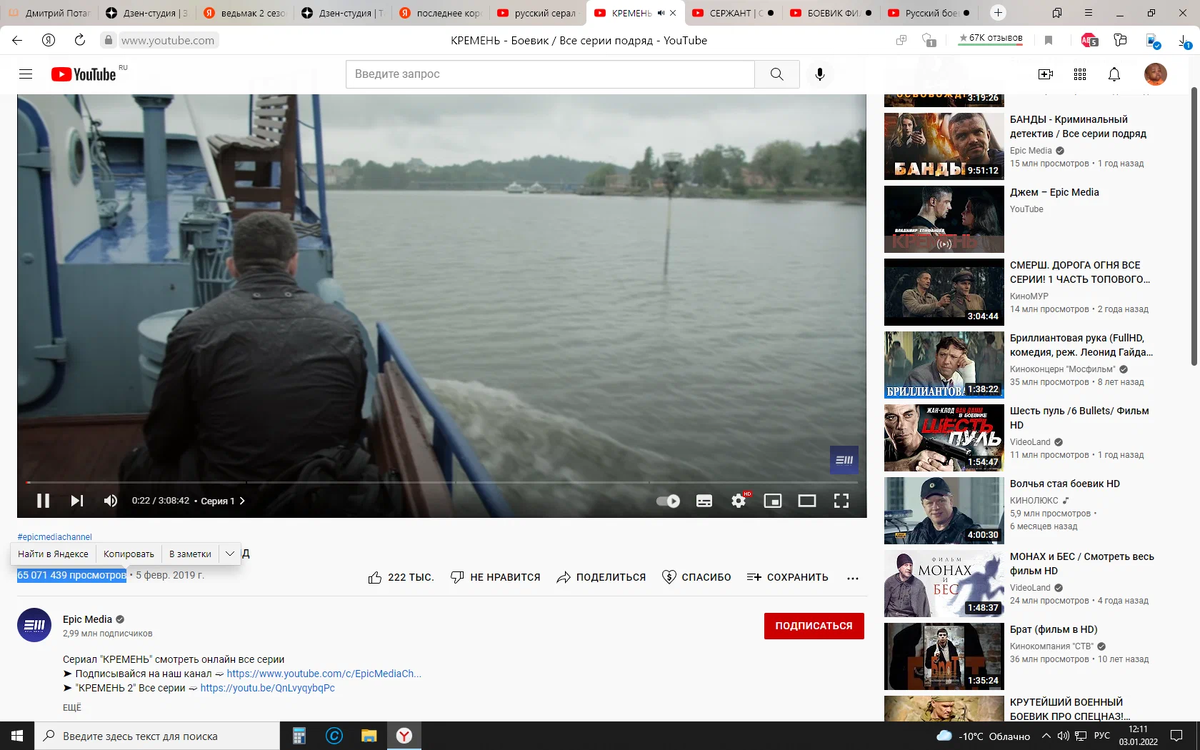The image size is (1200, 750).
Task: Open notifications bell
Action: coord(1114,74)
